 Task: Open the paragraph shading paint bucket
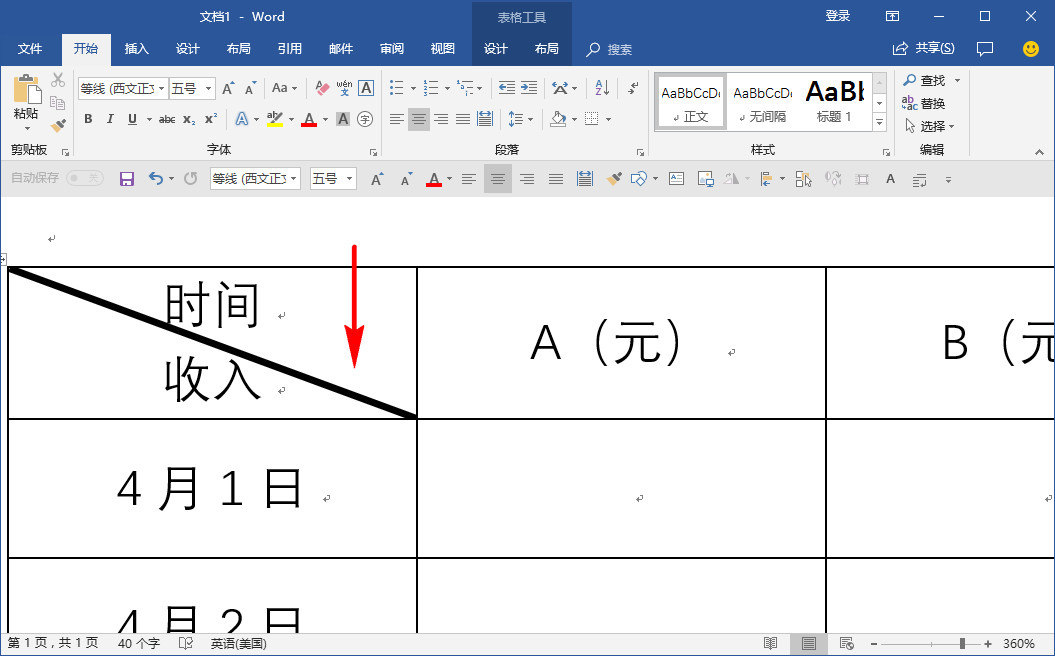coord(558,119)
